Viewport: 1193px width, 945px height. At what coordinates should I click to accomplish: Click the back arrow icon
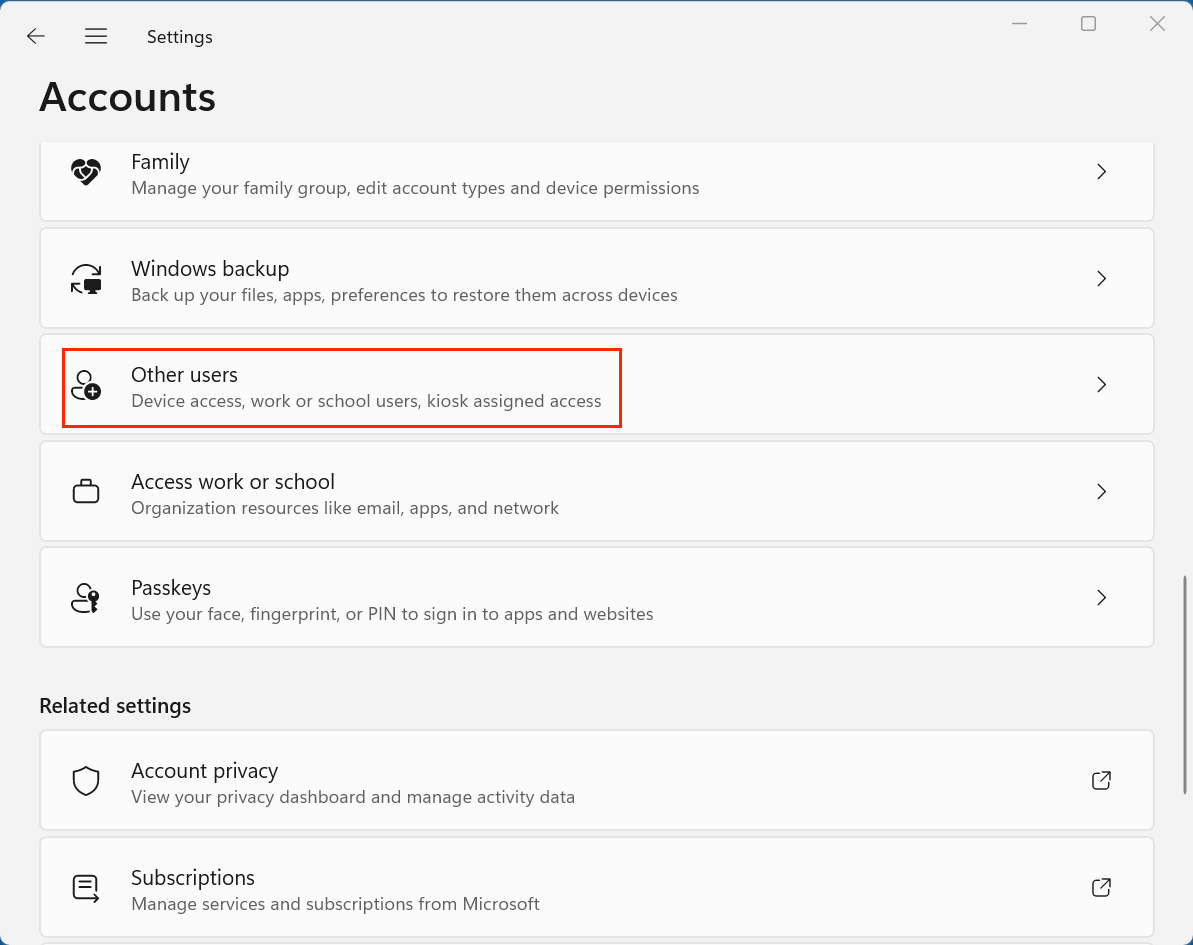click(x=36, y=36)
